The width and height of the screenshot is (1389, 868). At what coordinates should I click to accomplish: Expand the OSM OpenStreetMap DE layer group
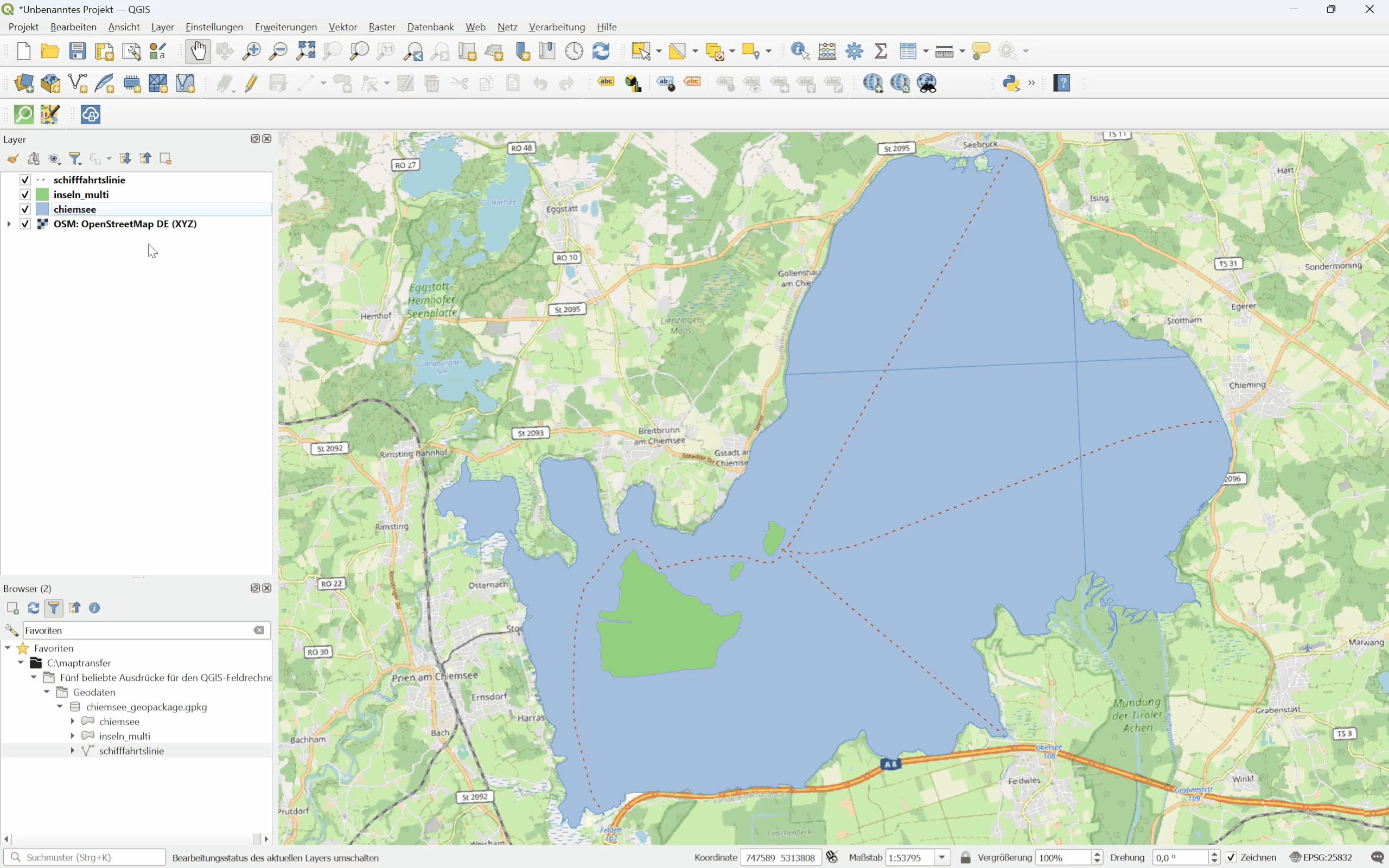(9, 224)
